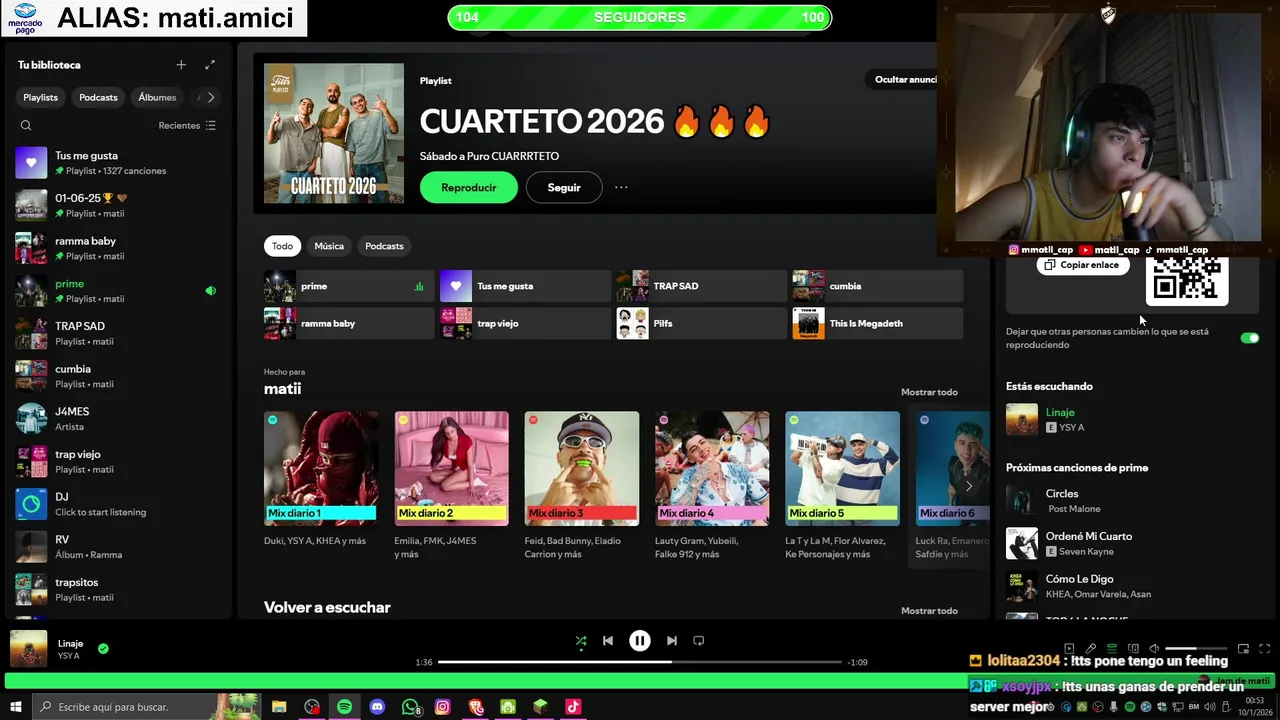Skip to the previous track
The image size is (1280, 720).
click(608, 641)
